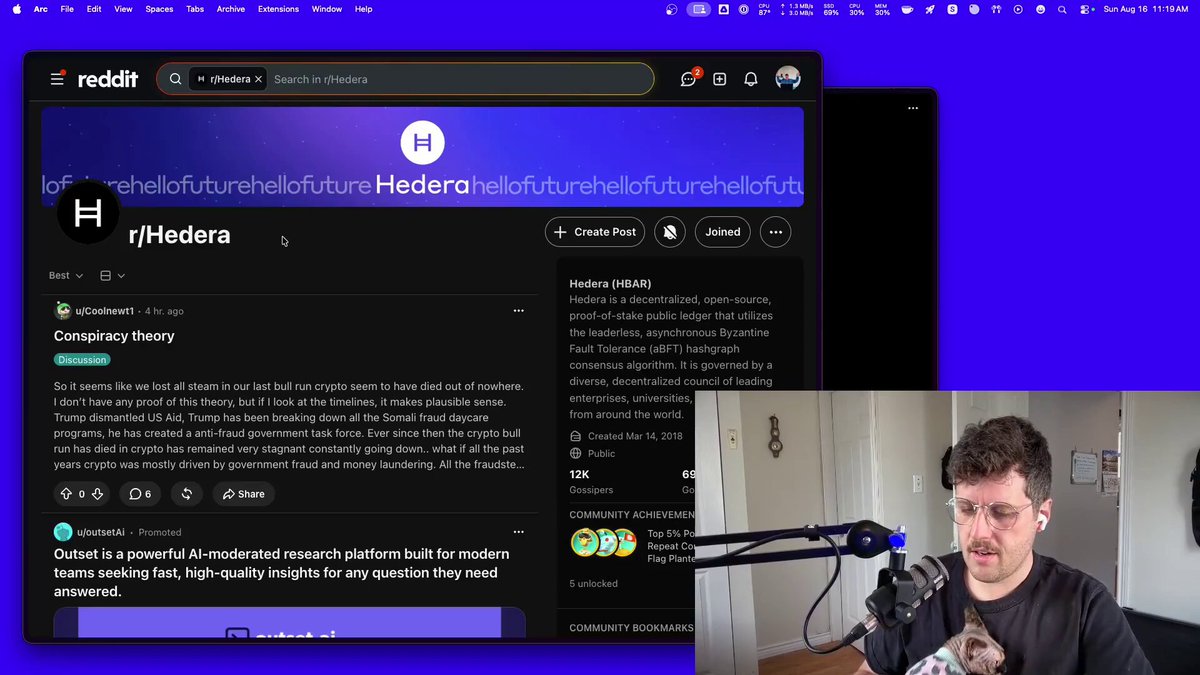This screenshot has width=1200, height=675.
Task: Go to the Reddit home logo
Action: tap(108, 79)
